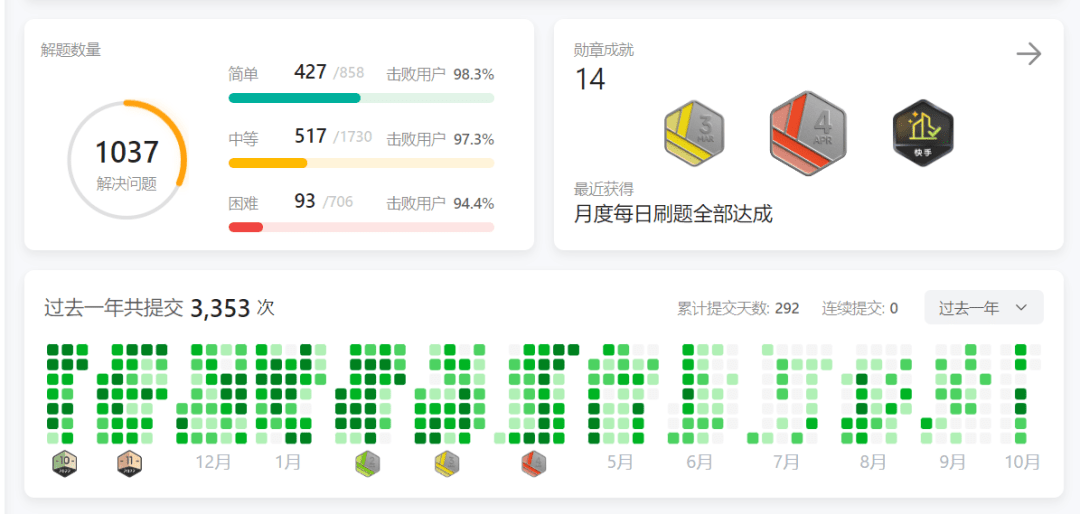Expand the 过去一年 time range dropdown
The image size is (1080, 514).
pos(983,308)
